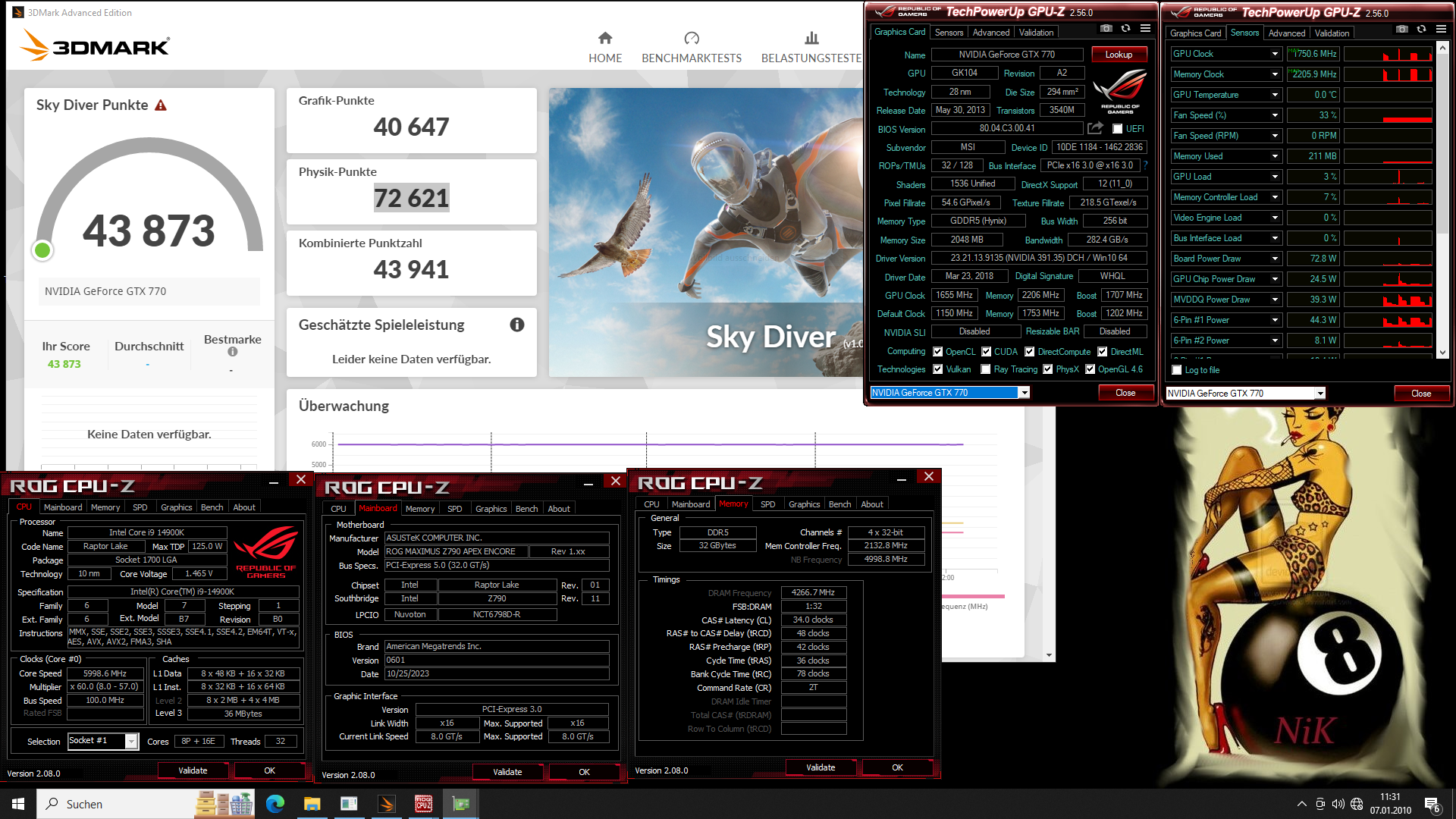The width and height of the screenshot is (1456, 819).
Task: Click GPU-Z Sensors scrollbar down arrow
Action: (1442, 352)
